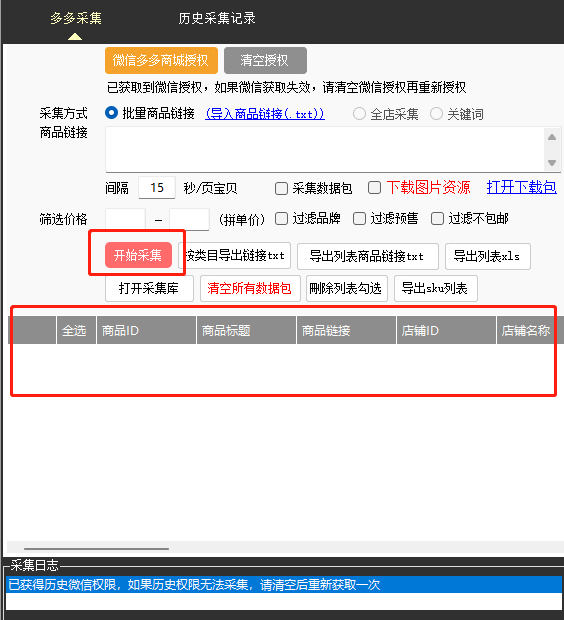Toggle the 过滤品牌 checkbox
Image resolution: width=564 pixels, height=620 pixels.
[x=281, y=218]
